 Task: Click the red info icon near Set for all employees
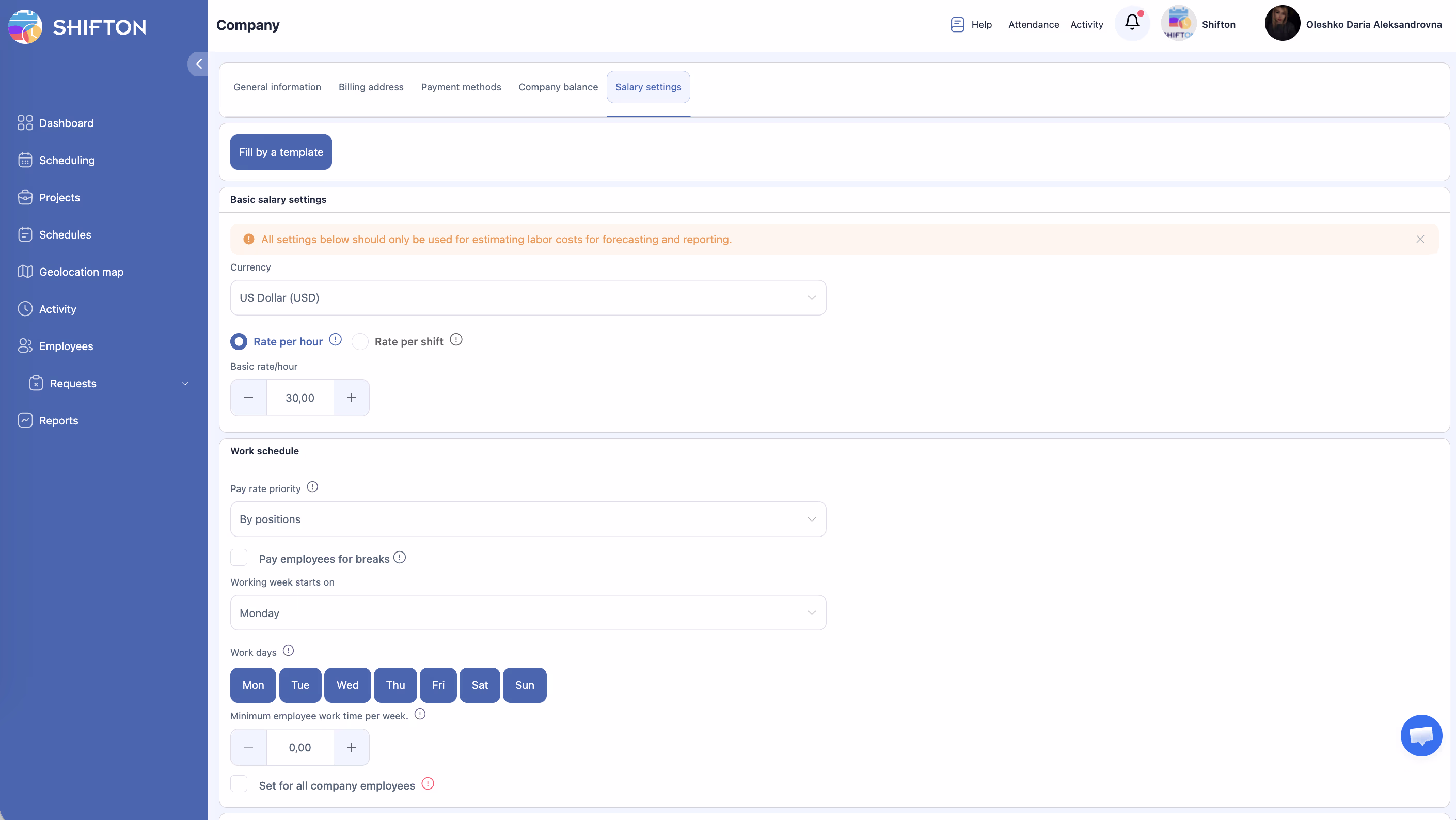click(428, 784)
